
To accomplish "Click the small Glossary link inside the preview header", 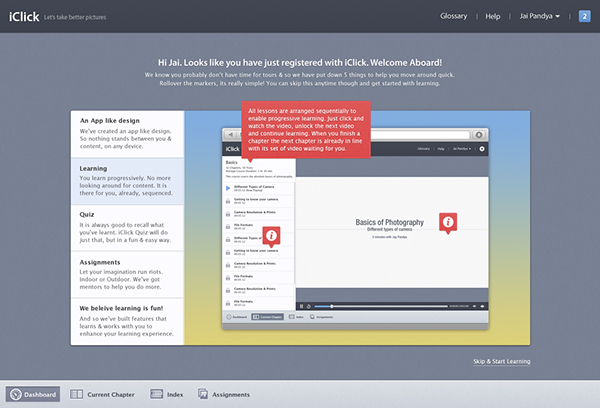I will [424, 149].
